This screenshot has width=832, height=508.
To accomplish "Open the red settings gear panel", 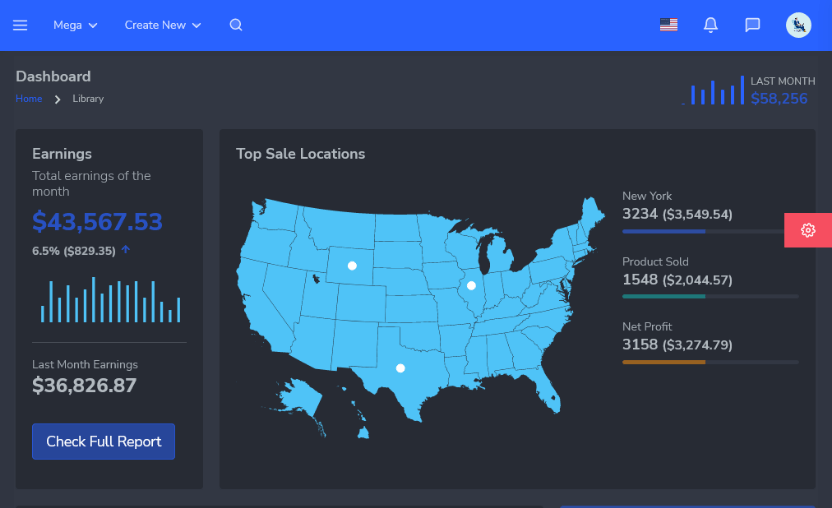I will click(808, 230).
